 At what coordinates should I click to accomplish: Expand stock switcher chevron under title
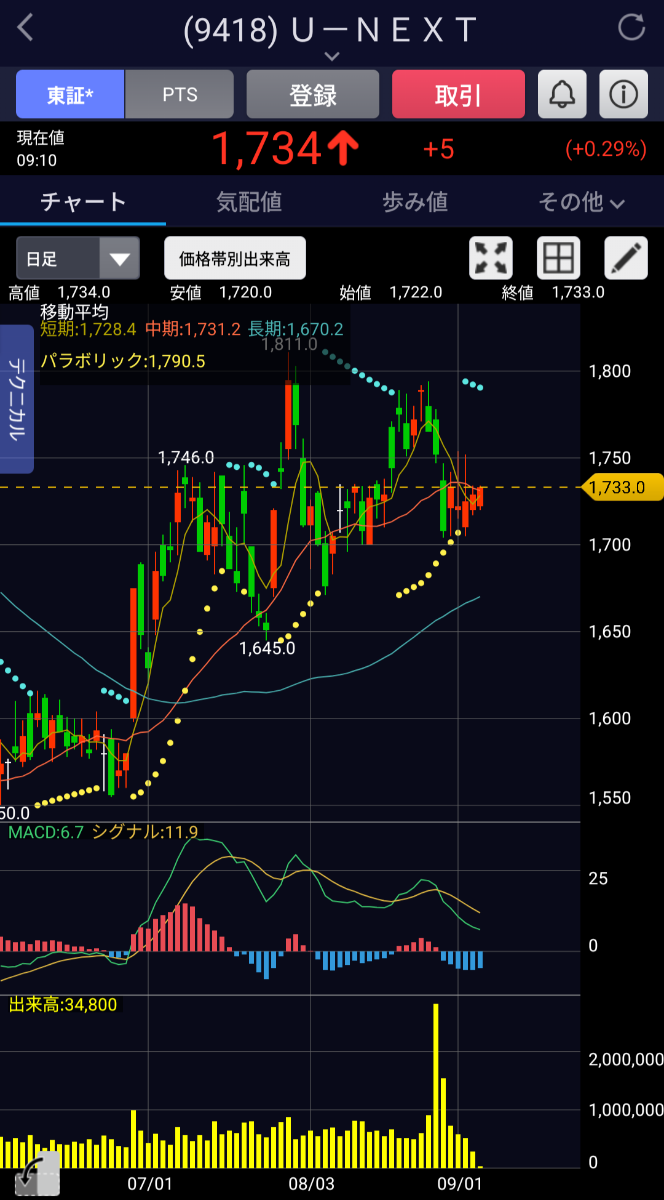coord(332,57)
